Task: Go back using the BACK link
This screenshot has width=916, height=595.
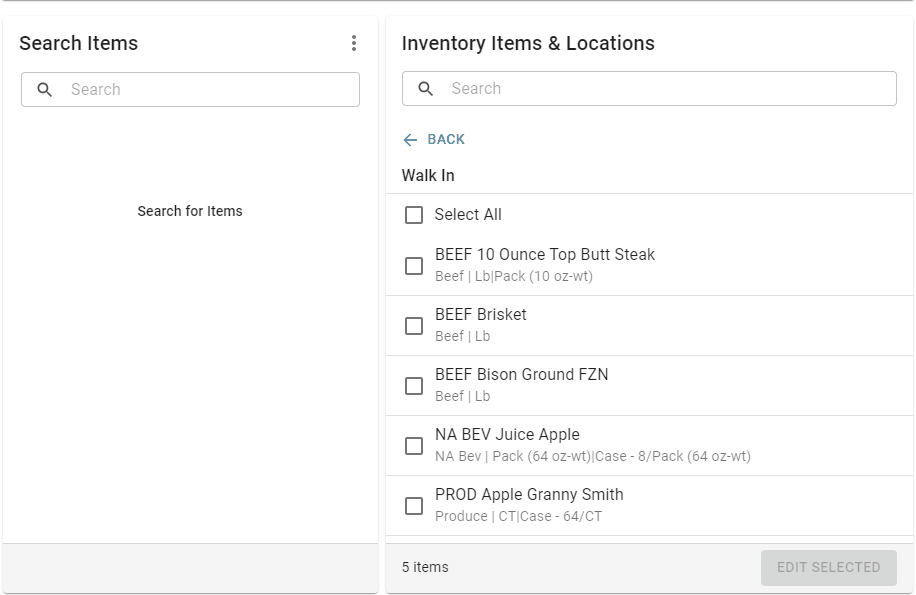Action: tap(446, 140)
